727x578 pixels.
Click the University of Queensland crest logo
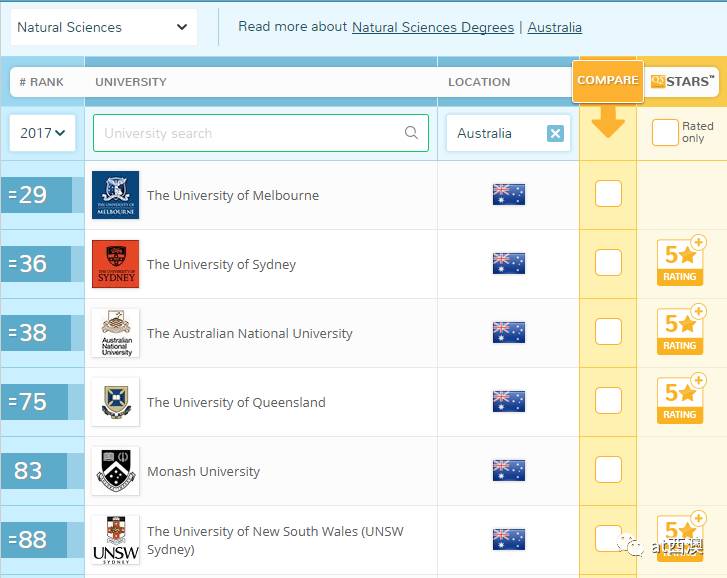[x=115, y=401]
